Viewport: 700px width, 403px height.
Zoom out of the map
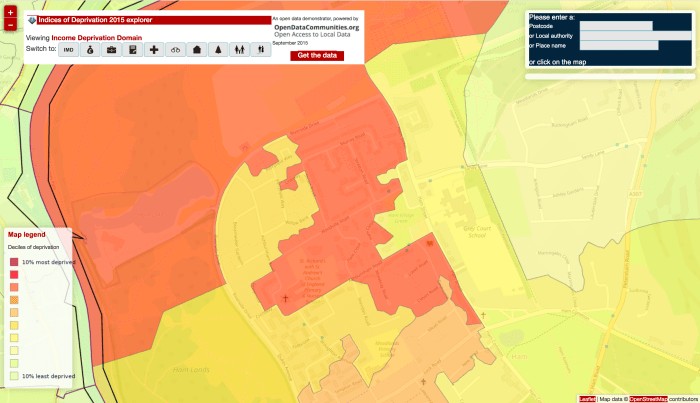coord(10,25)
